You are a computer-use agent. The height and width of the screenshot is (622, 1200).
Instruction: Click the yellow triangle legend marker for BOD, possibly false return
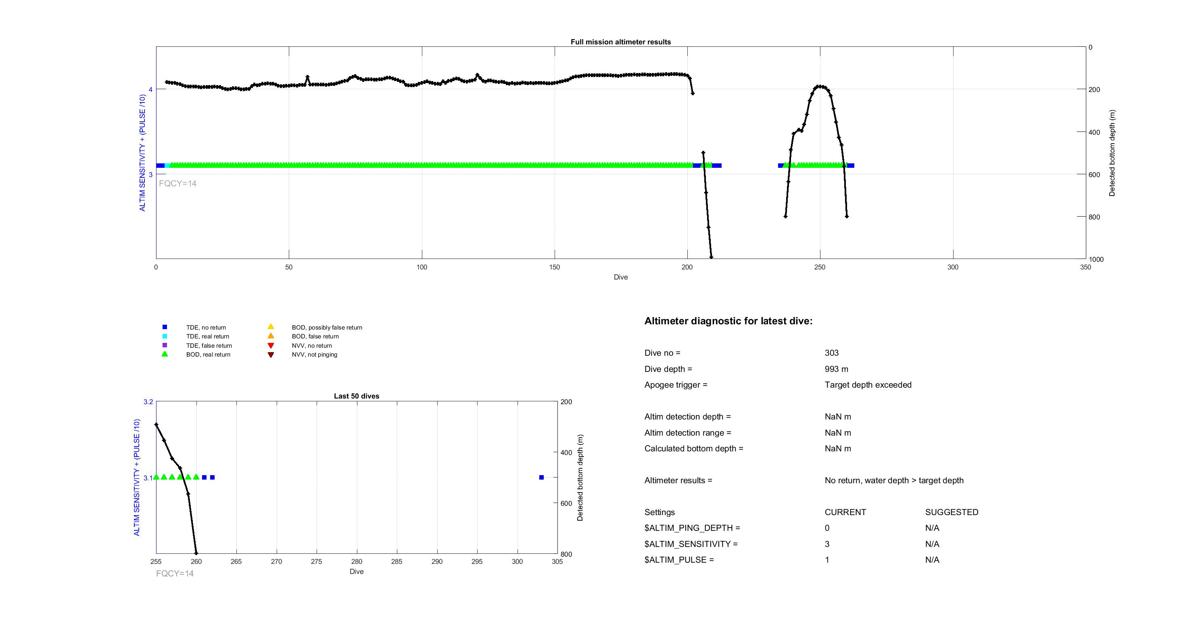(x=270, y=327)
